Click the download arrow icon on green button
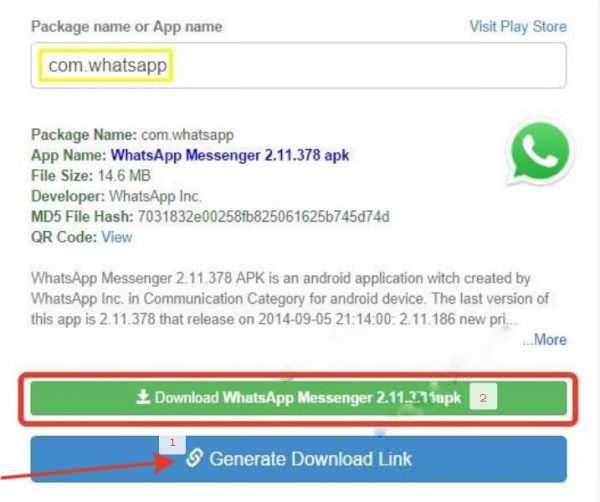The width and height of the screenshot is (600, 502). pyautogui.click(x=143, y=397)
